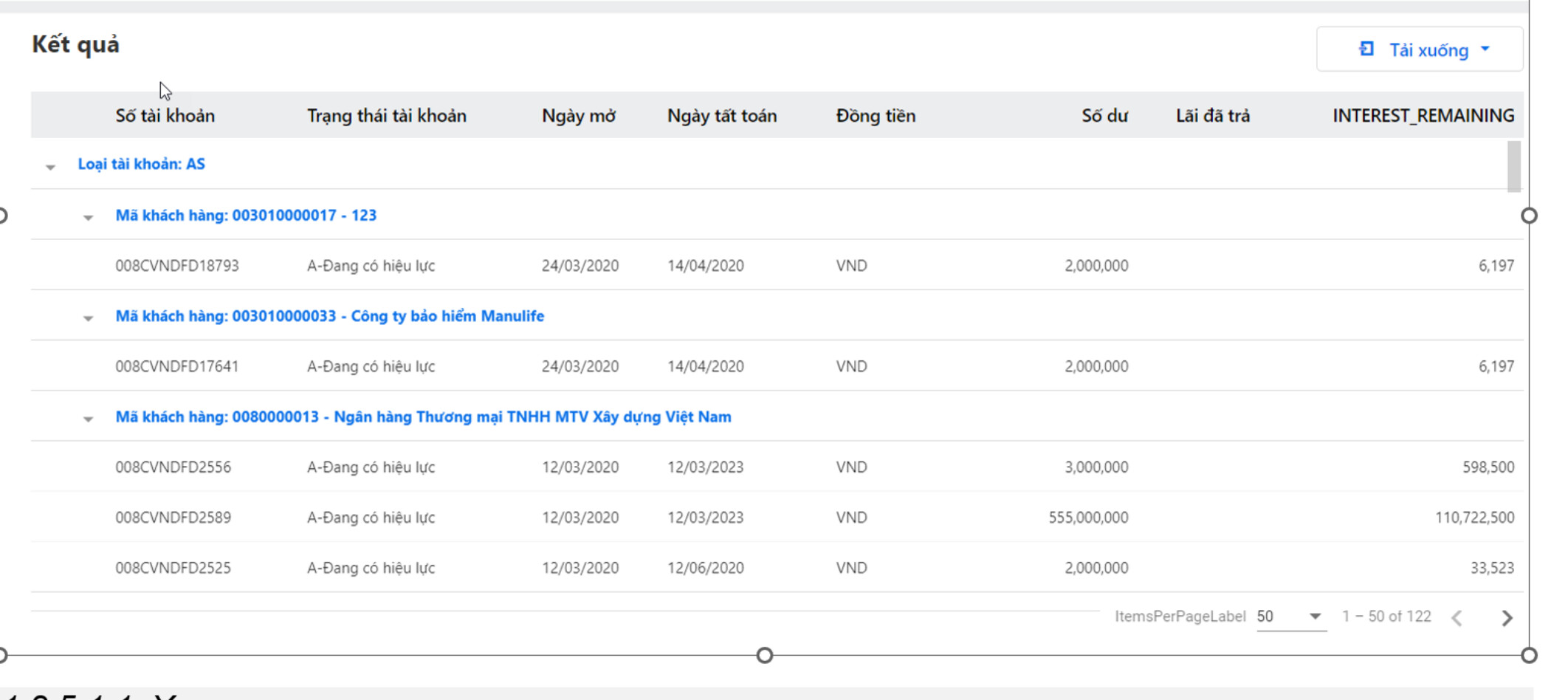
Task: Click the INTEREST_REMAINING column header
Action: (1423, 116)
